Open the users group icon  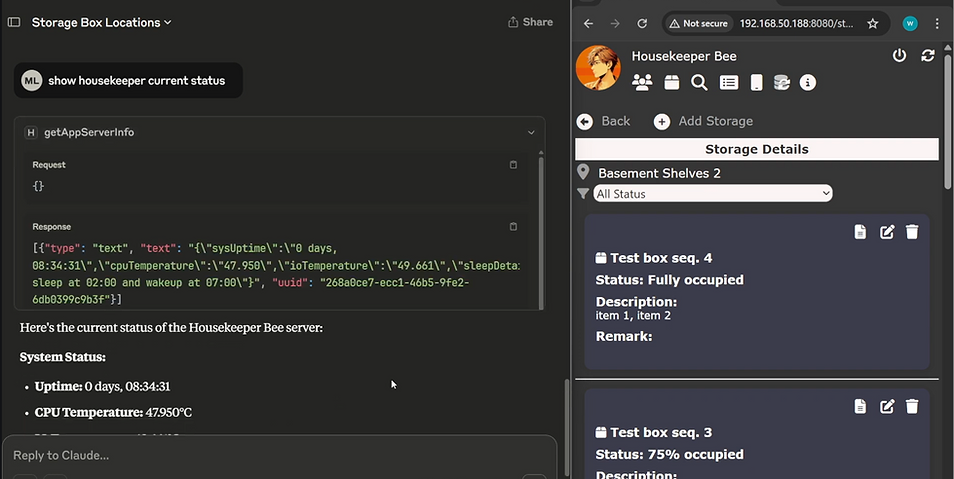coord(642,83)
